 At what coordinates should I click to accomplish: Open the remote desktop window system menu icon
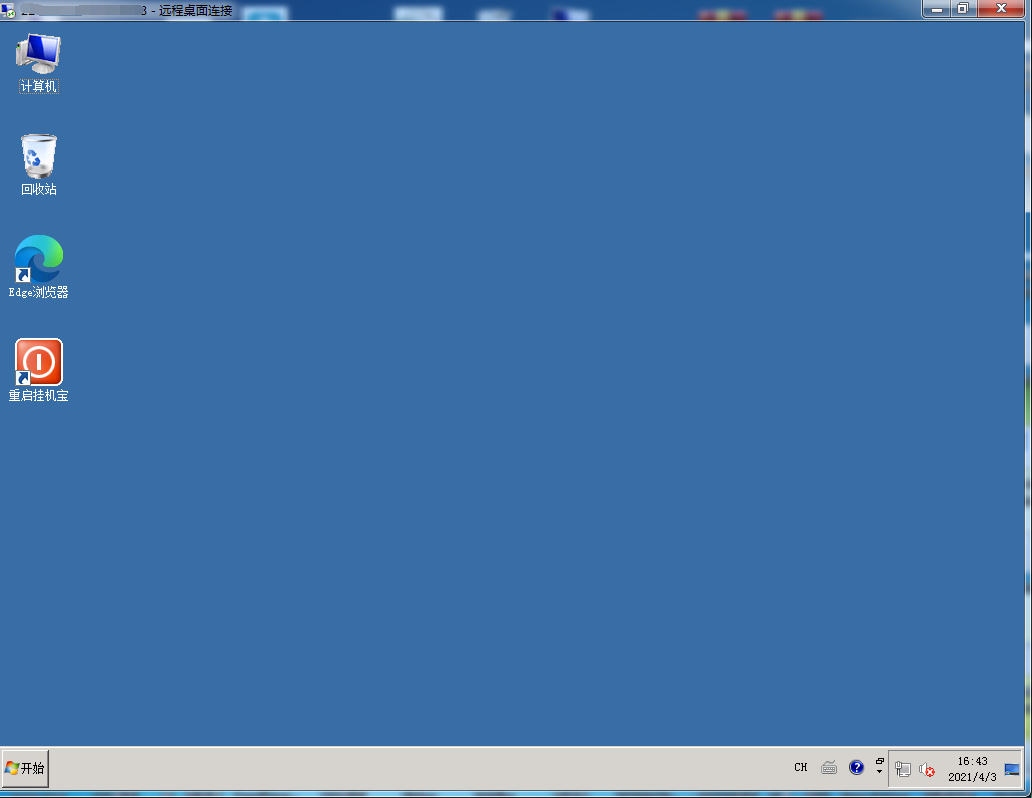[x=9, y=10]
